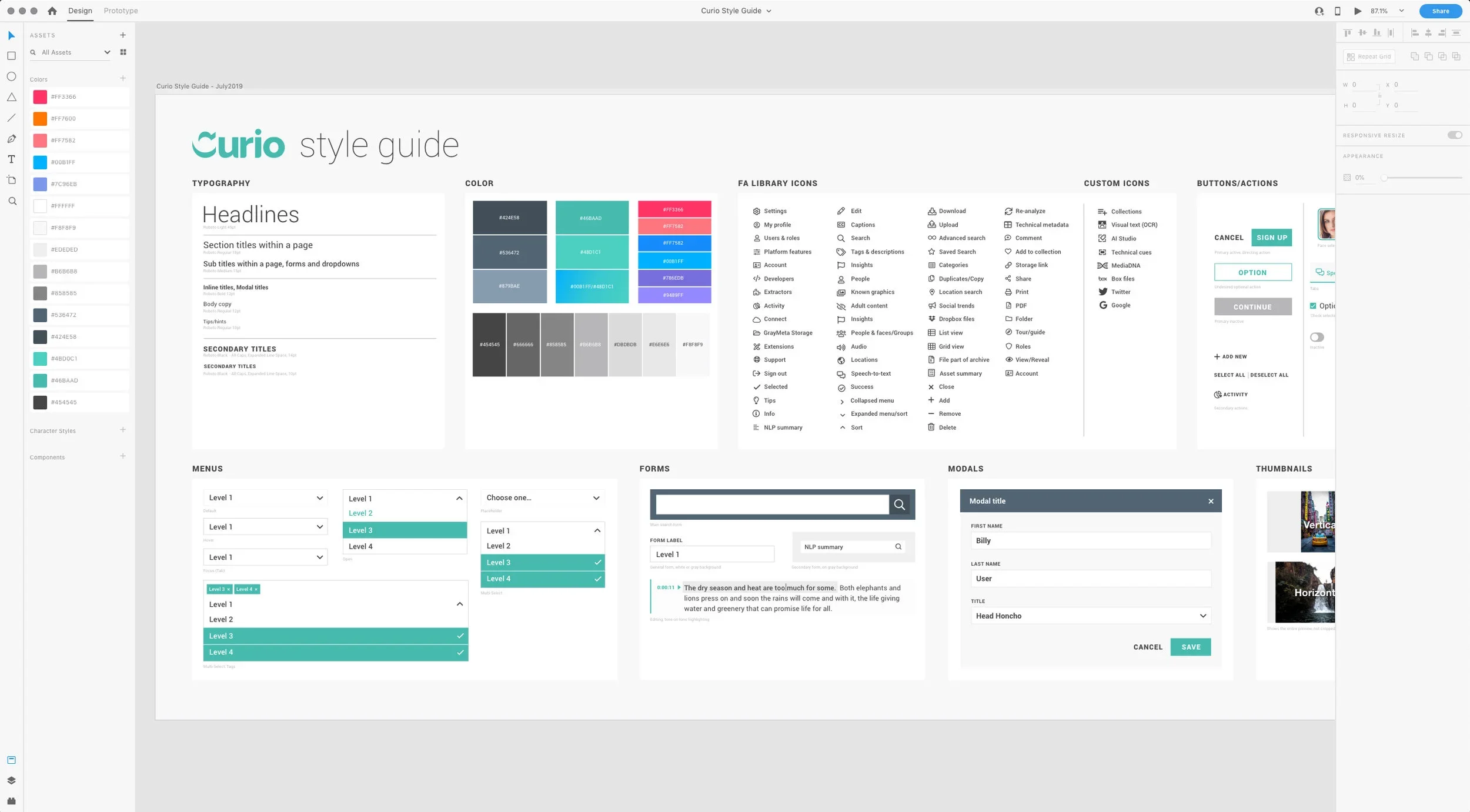Screen dimensions: 1470x812
Task: Click the plus icon beside ASSETS
Action: click(123, 35)
